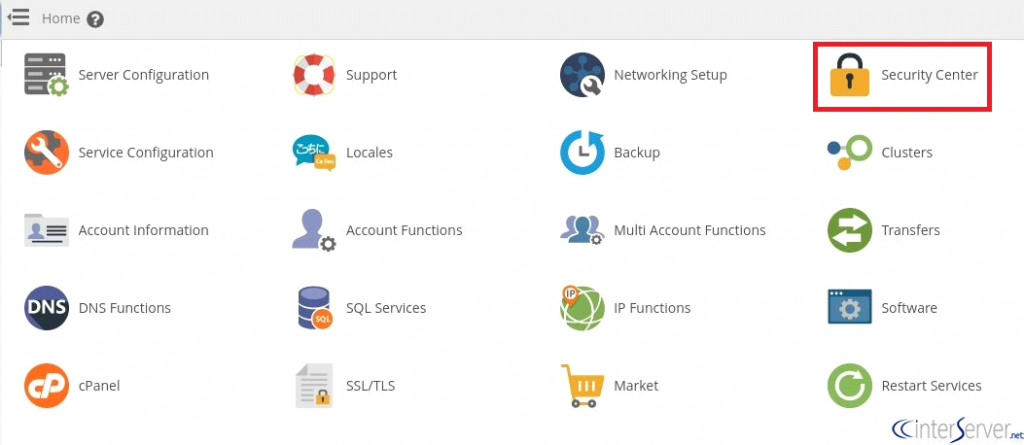This screenshot has height=445, width=1024.
Task: Click the SSL/TLS document lock icon
Action: pyautogui.click(x=313, y=386)
